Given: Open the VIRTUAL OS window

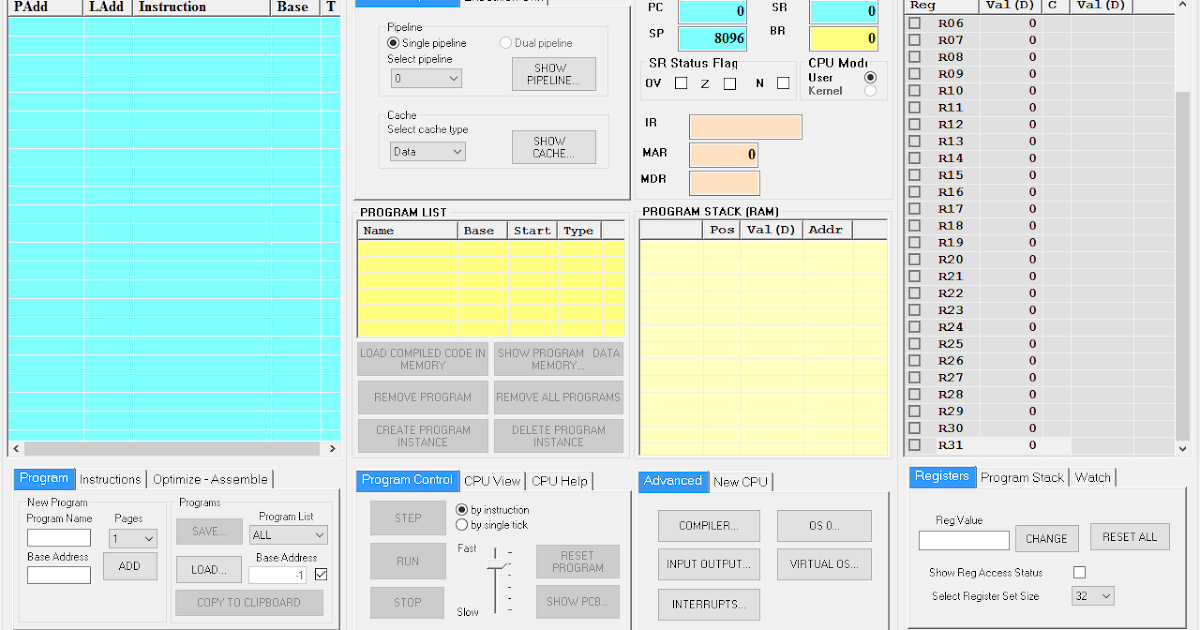Looking at the screenshot, I should pos(824,564).
